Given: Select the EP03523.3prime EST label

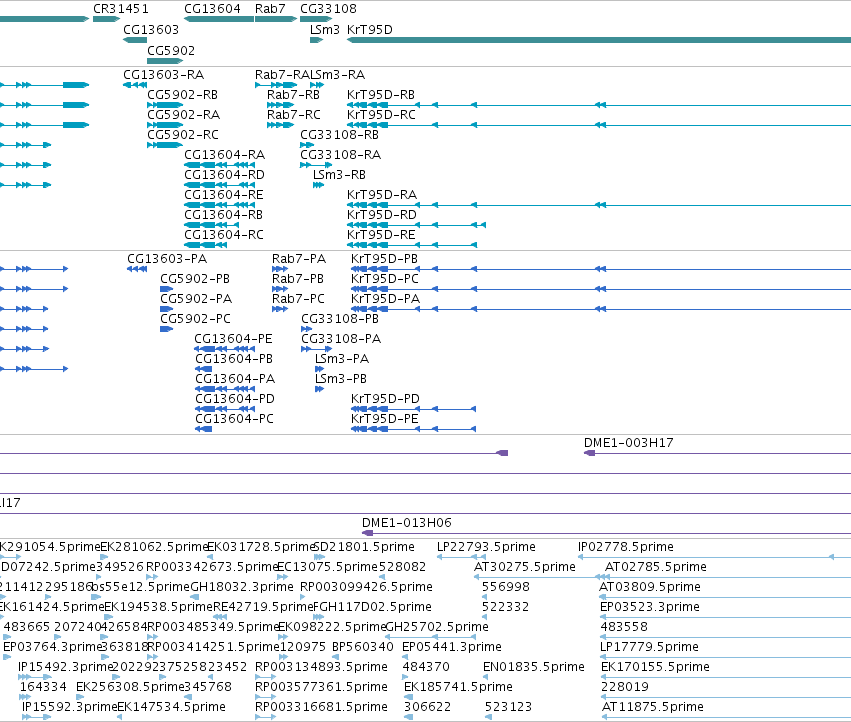Looking at the screenshot, I should pyautogui.click(x=650, y=607).
